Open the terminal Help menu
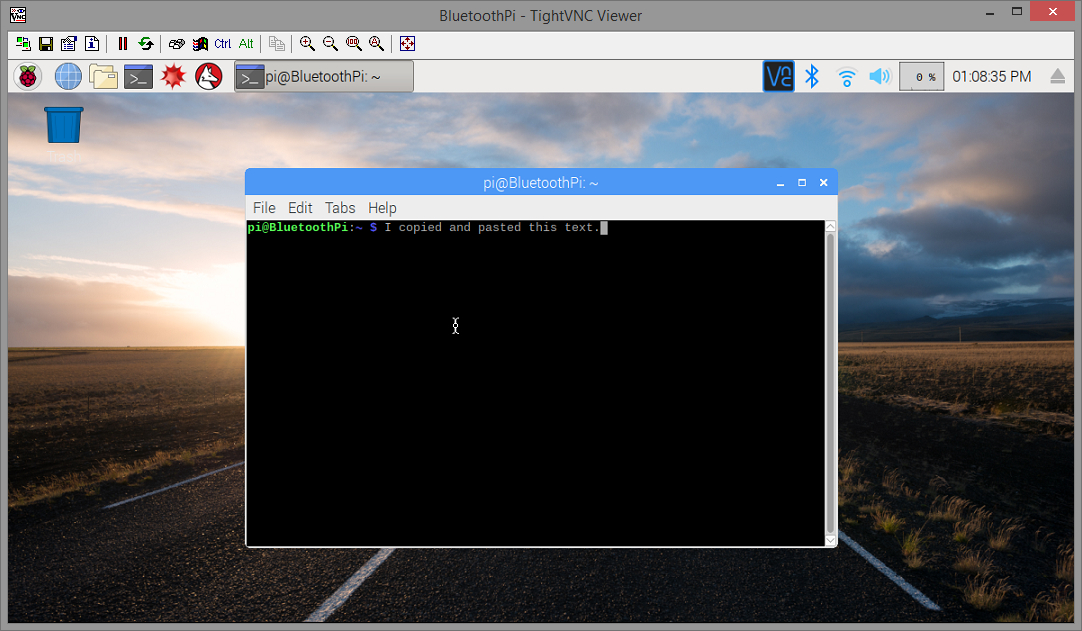Screen dimensions: 1082x631 tap(382, 208)
